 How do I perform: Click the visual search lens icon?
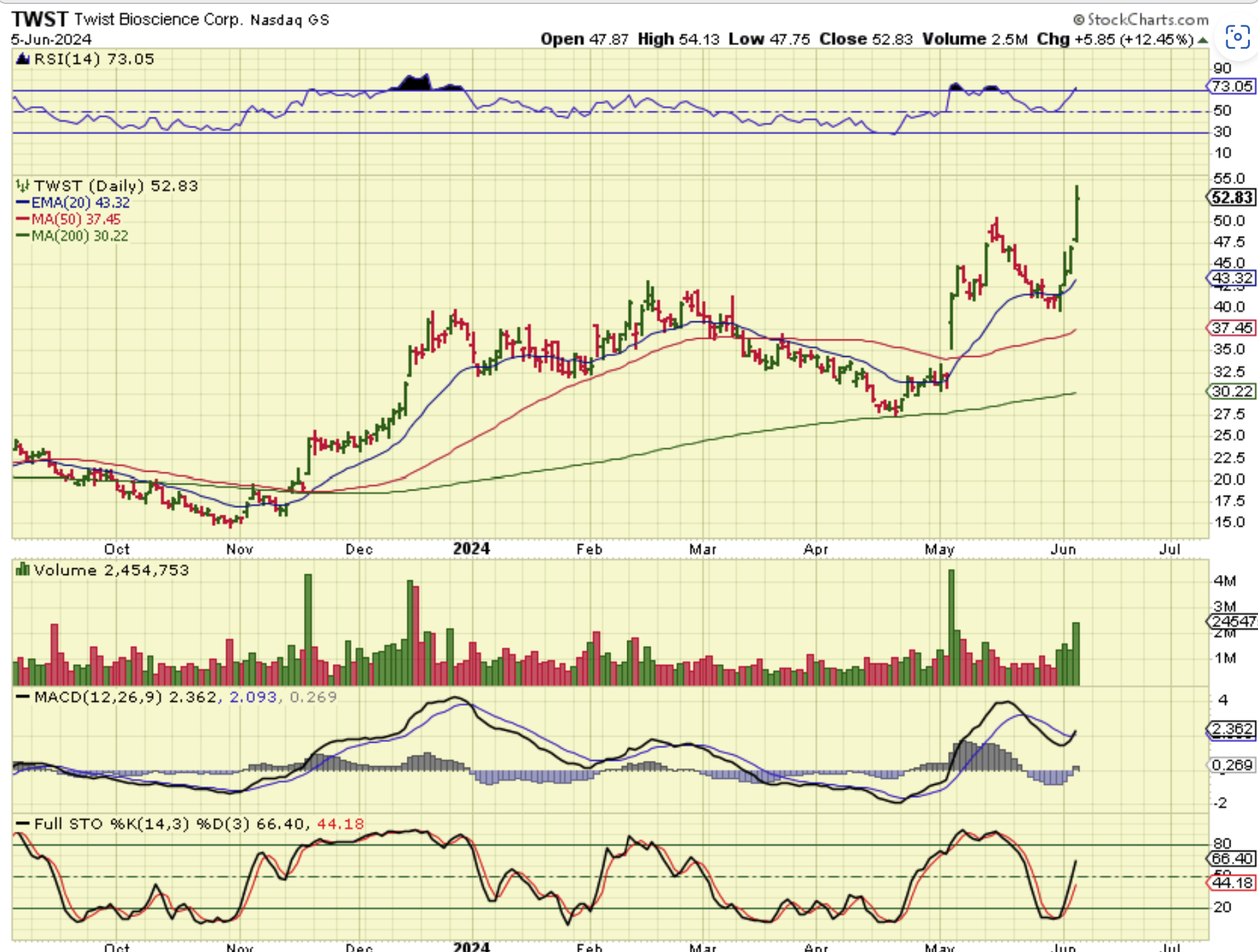[1238, 37]
